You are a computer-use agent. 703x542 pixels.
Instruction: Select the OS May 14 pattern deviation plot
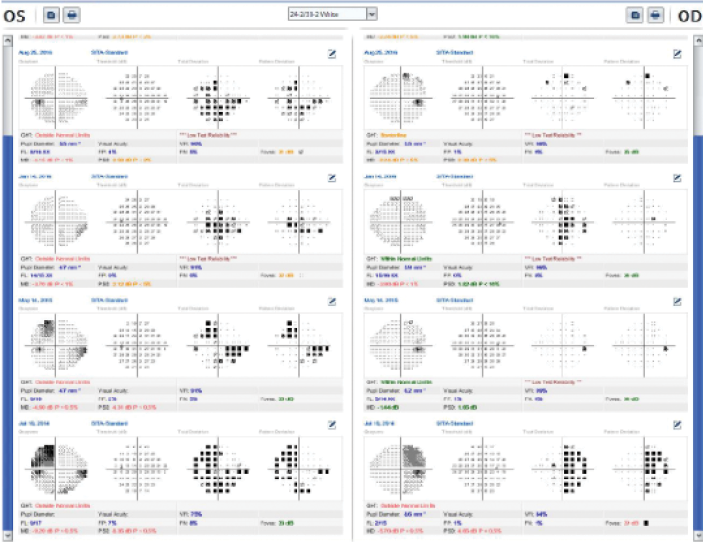299,345
